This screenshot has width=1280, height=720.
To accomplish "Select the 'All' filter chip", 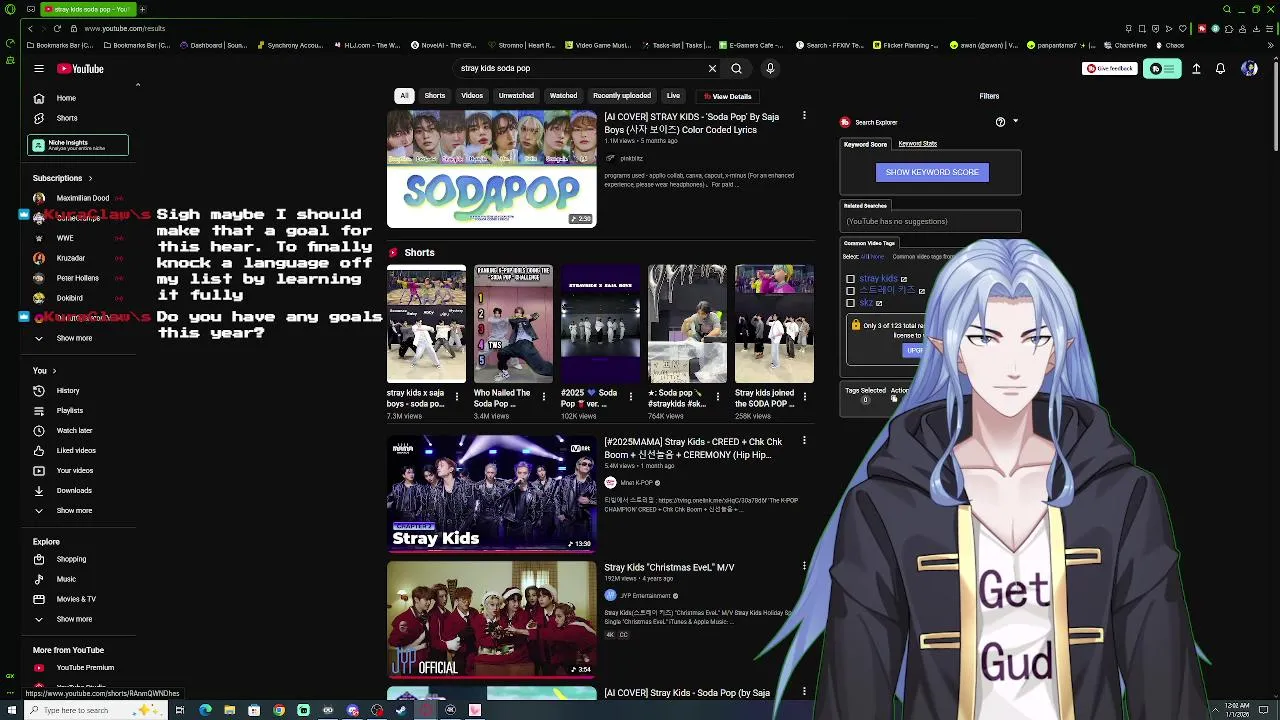I will [x=404, y=96].
